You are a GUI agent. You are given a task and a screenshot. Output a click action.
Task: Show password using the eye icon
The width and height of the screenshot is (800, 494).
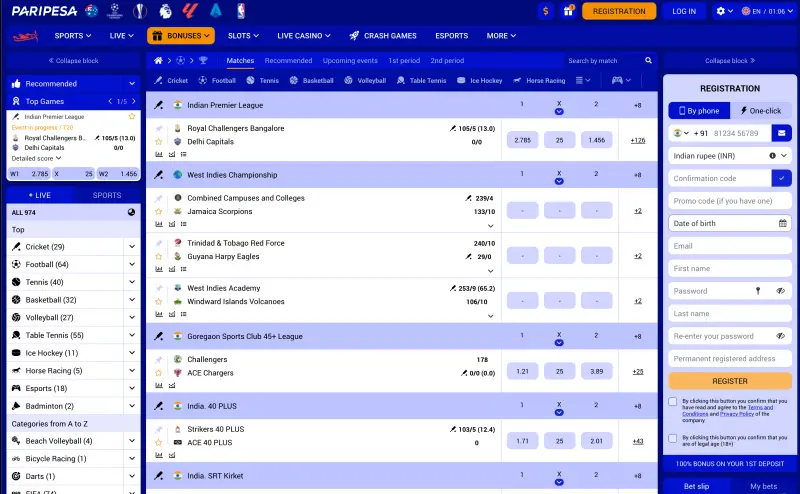point(781,291)
